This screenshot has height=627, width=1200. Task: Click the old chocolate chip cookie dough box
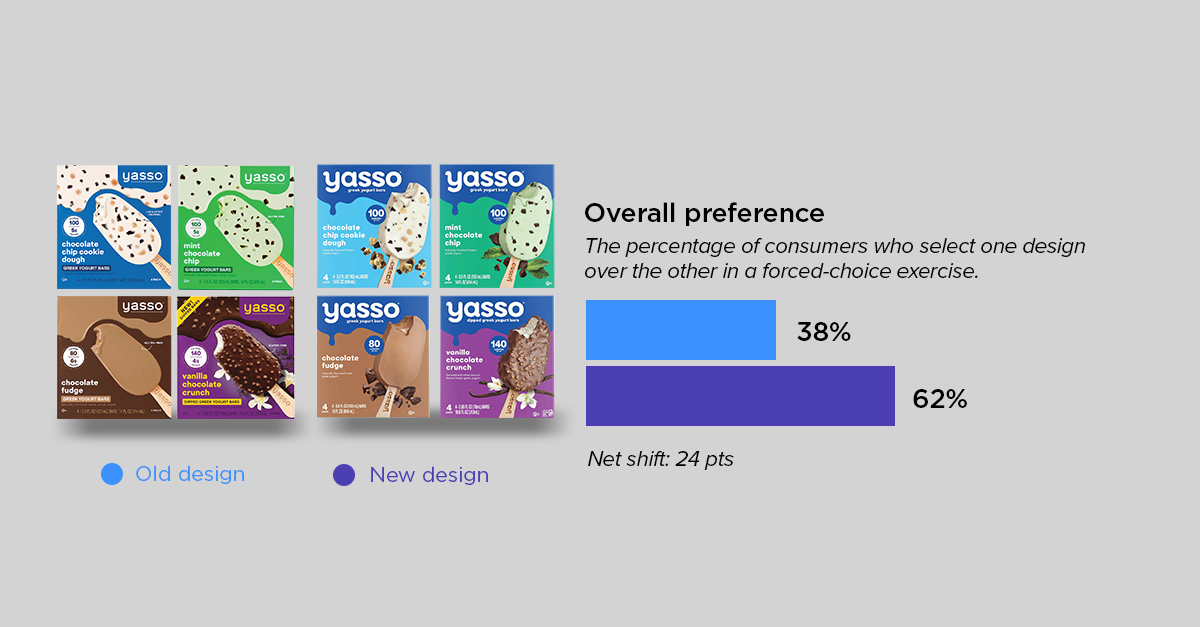point(114,228)
